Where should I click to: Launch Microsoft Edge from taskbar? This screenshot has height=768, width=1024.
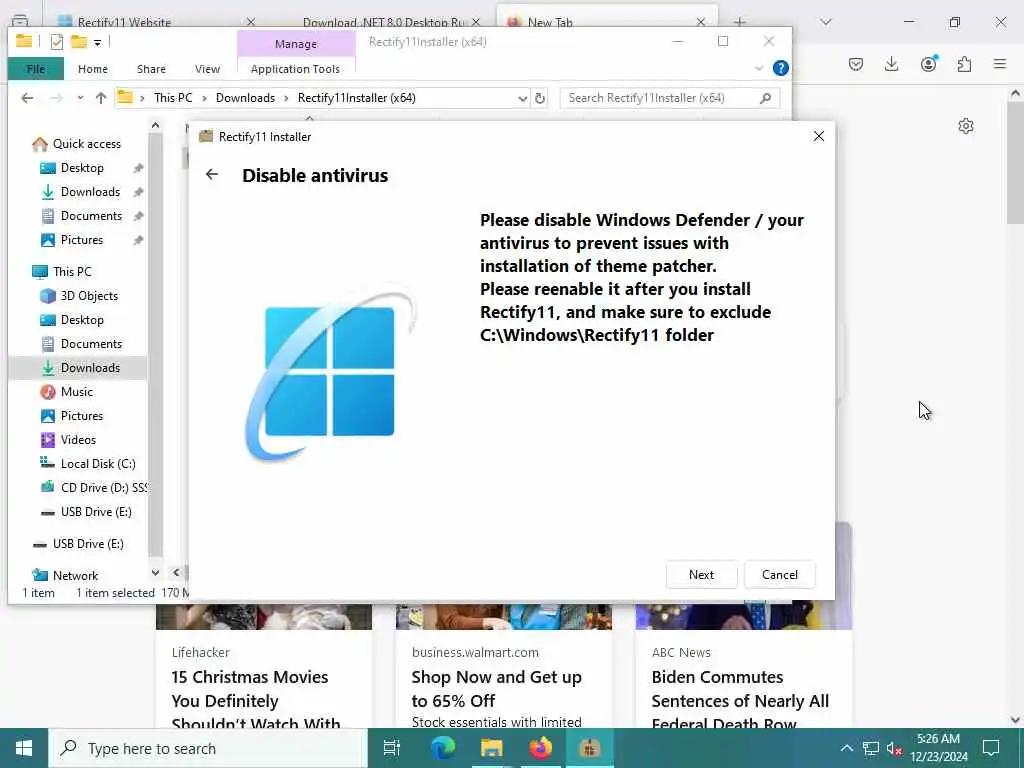click(x=442, y=748)
